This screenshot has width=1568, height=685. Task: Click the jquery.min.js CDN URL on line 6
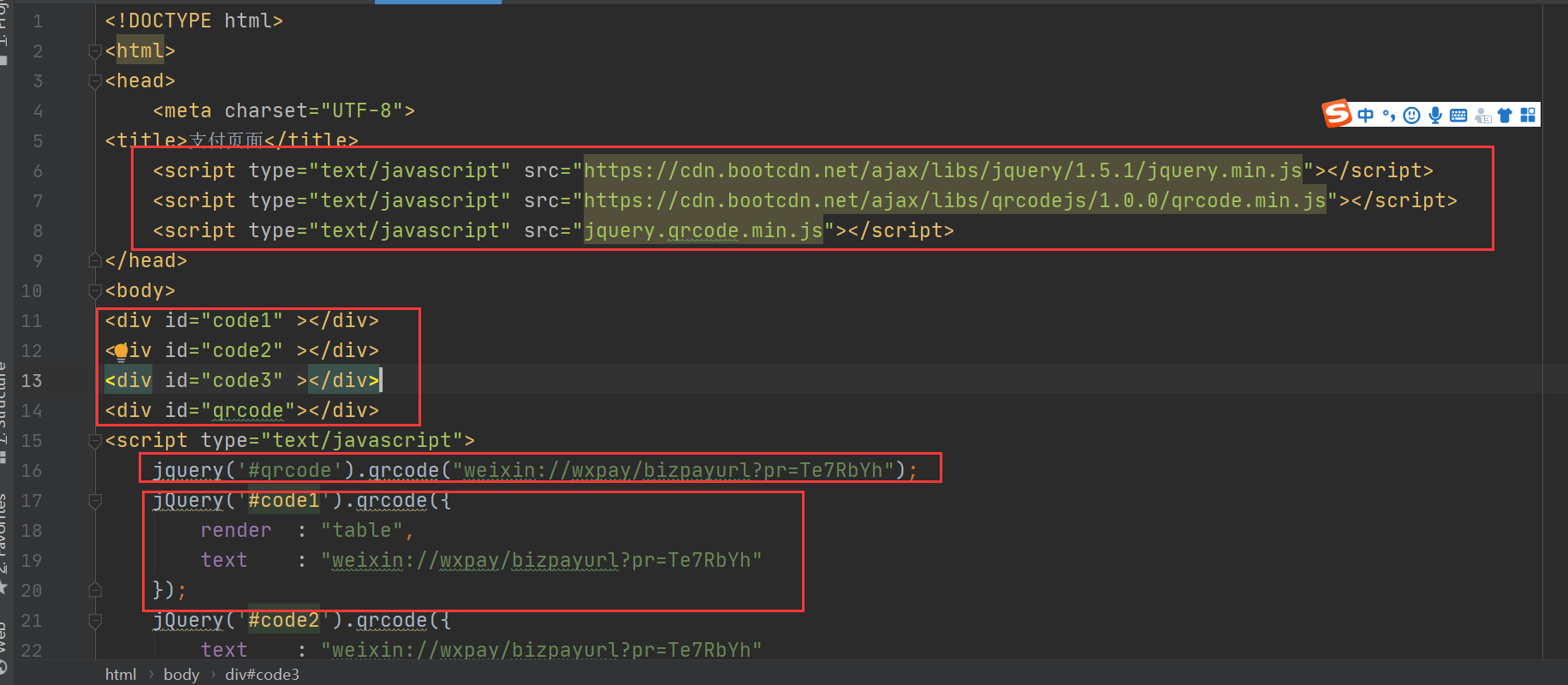[x=942, y=170]
